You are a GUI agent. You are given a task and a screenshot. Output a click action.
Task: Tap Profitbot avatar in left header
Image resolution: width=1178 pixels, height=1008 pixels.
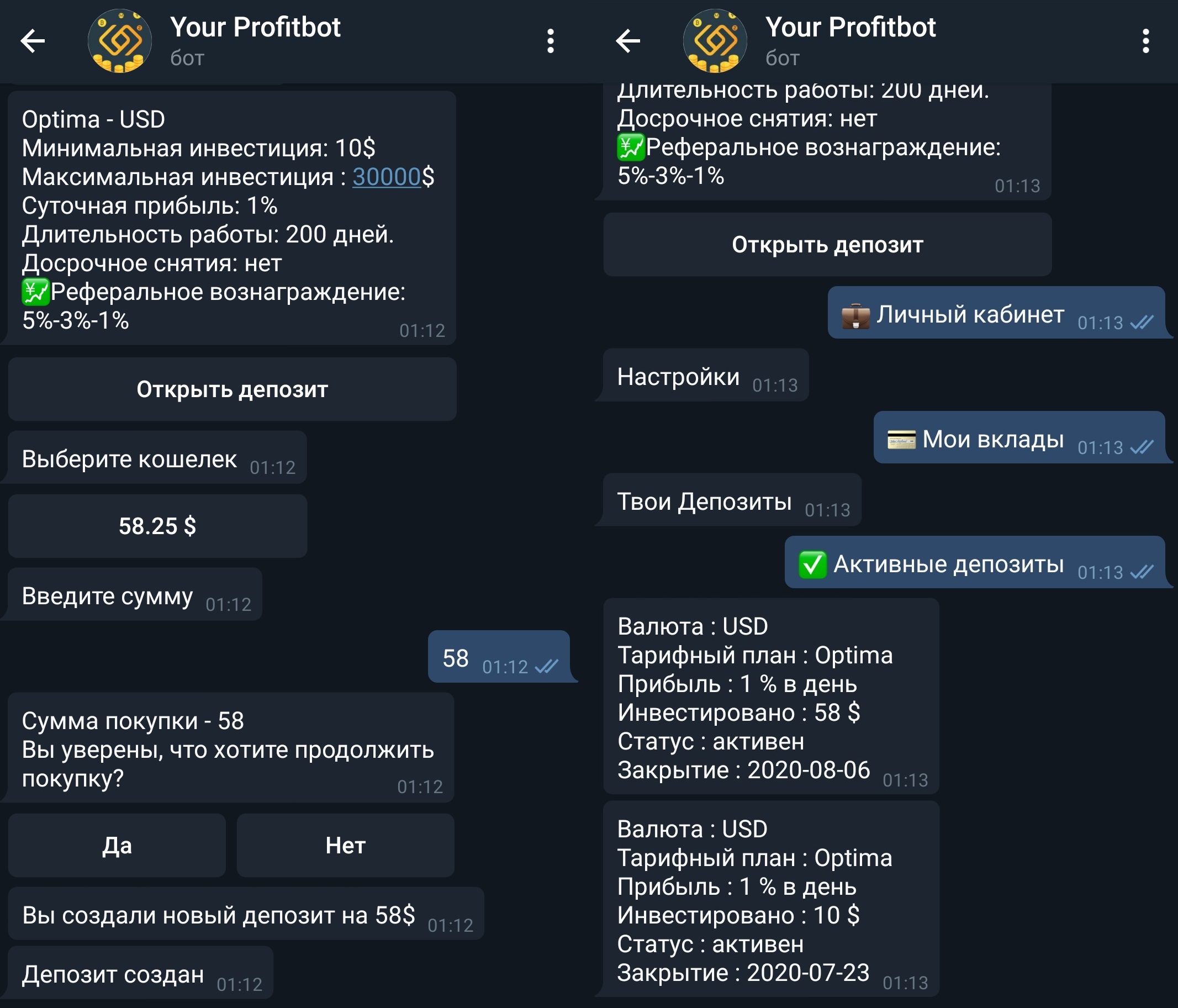point(119,41)
